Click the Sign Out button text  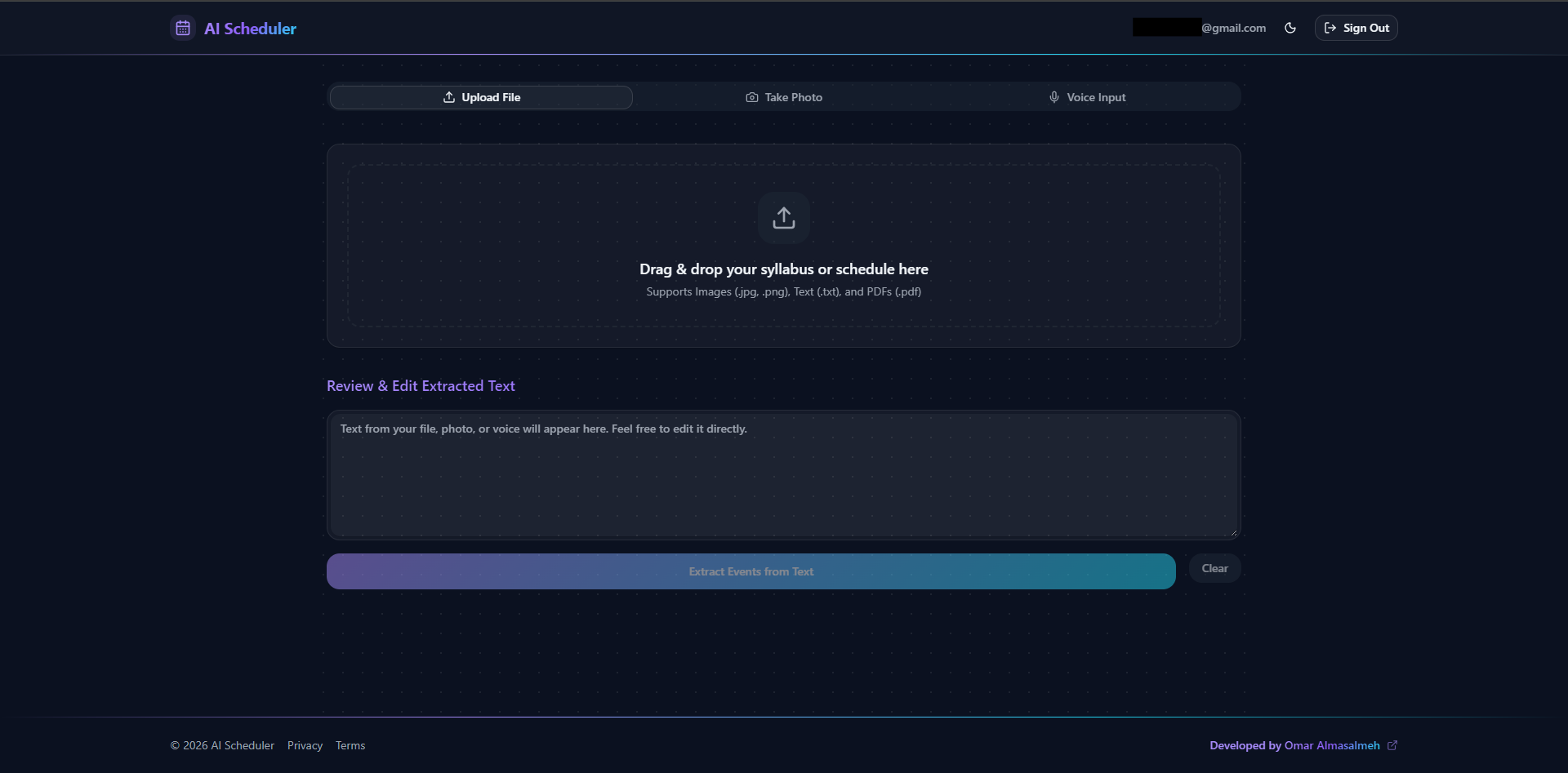click(x=1365, y=28)
